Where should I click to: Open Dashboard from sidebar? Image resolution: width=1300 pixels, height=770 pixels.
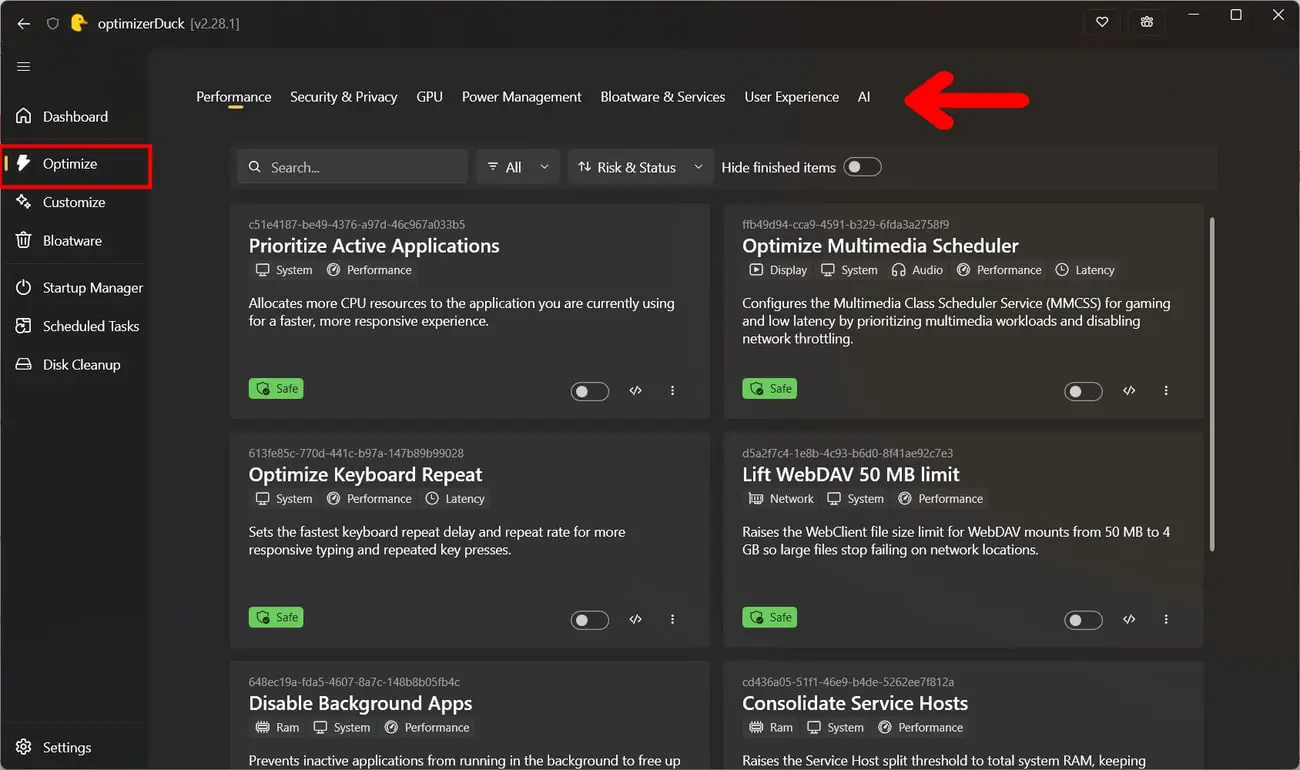(x=74, y=116)
